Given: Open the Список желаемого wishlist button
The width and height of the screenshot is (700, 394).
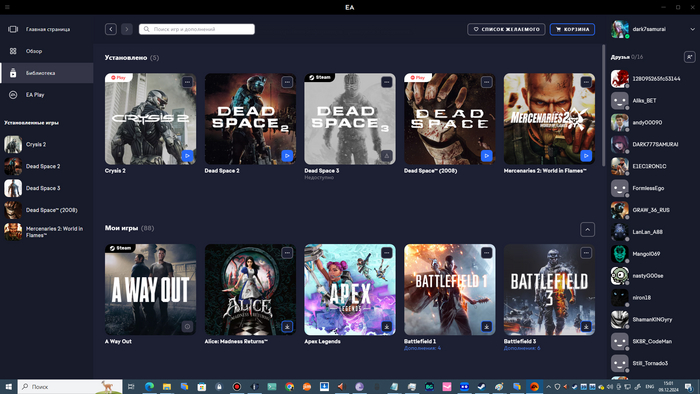Looking at the screenshot, I should (506, 29).
